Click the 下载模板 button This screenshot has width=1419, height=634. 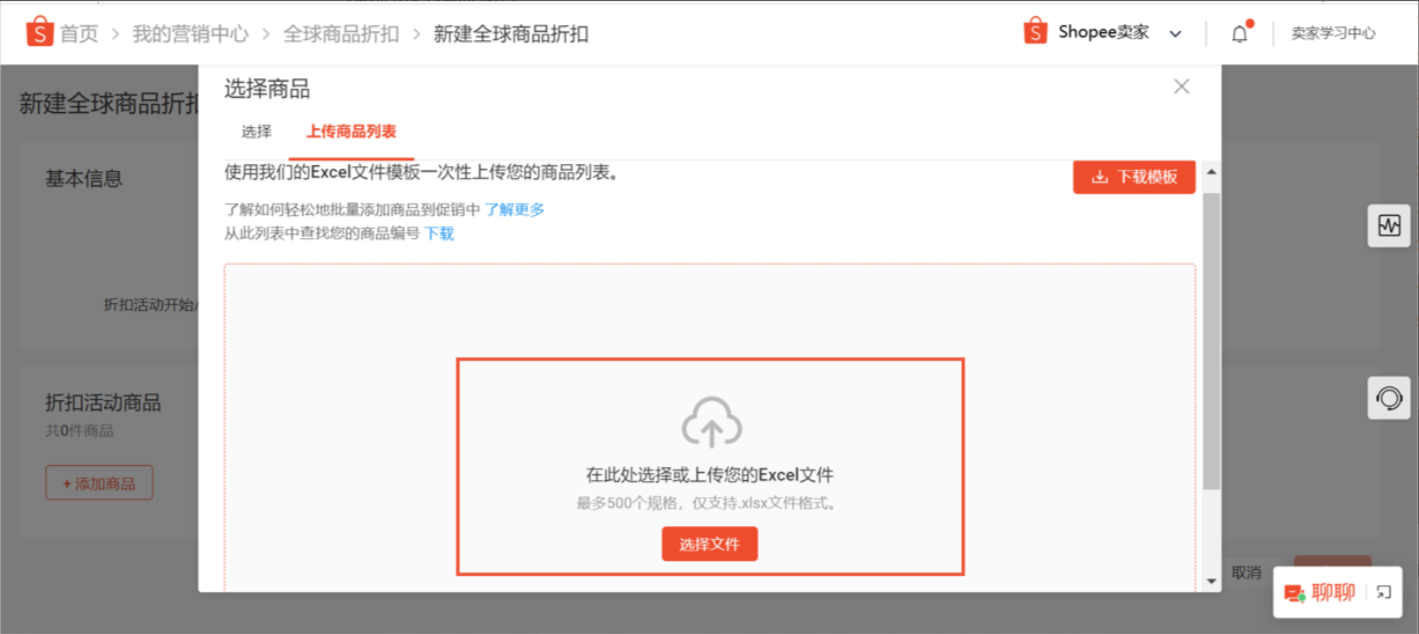point(1134,177)
